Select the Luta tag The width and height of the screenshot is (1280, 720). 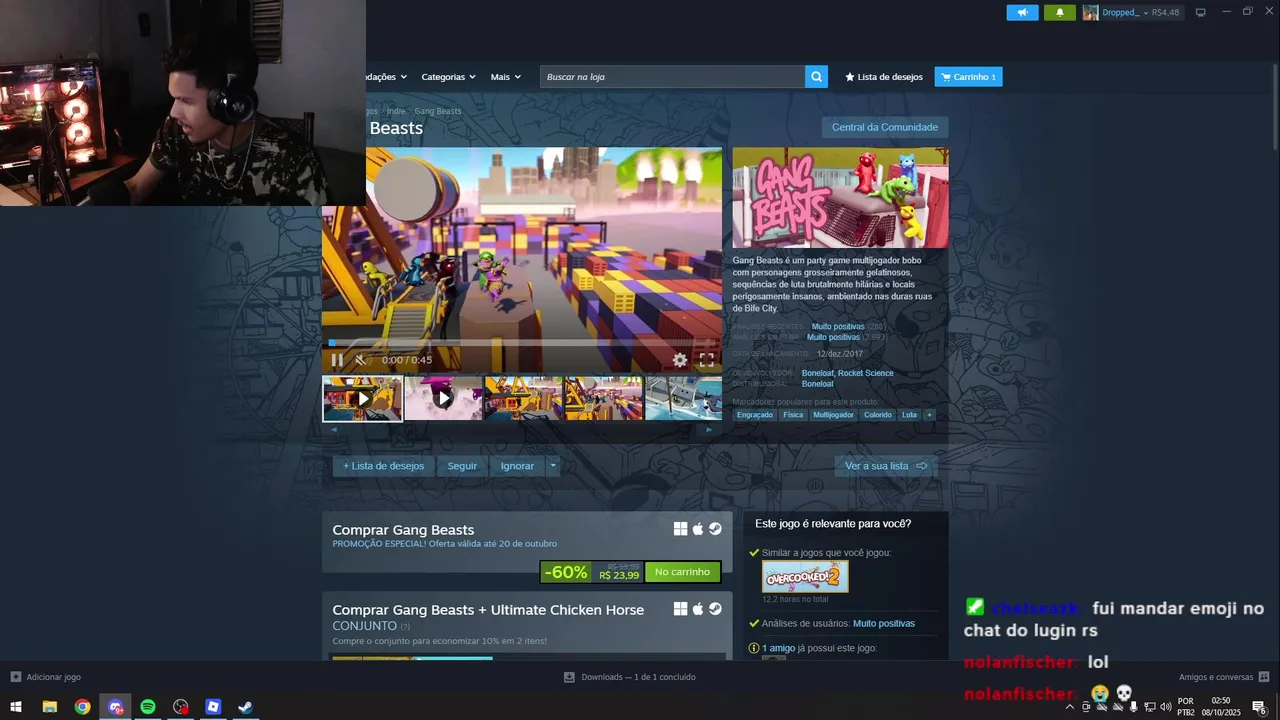click(909, 415)
